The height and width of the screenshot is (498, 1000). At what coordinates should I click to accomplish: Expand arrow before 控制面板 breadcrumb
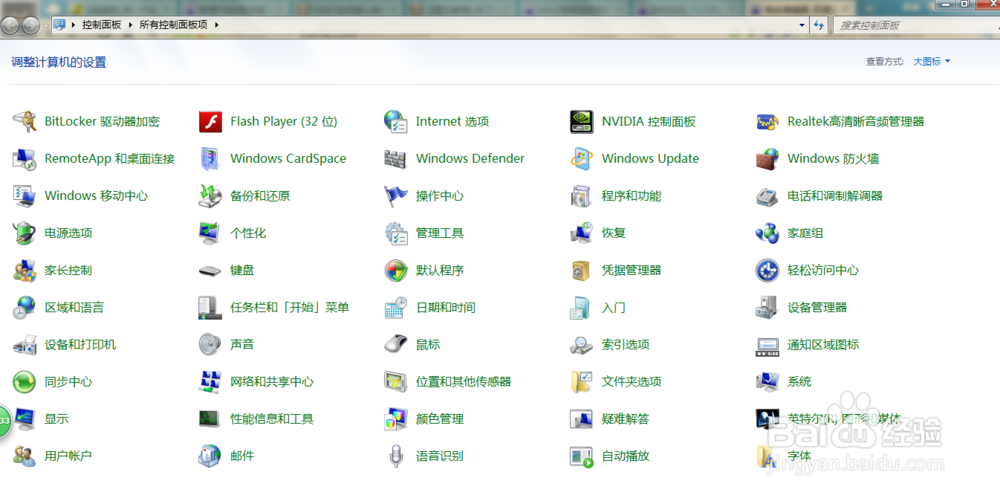[73, 25]
